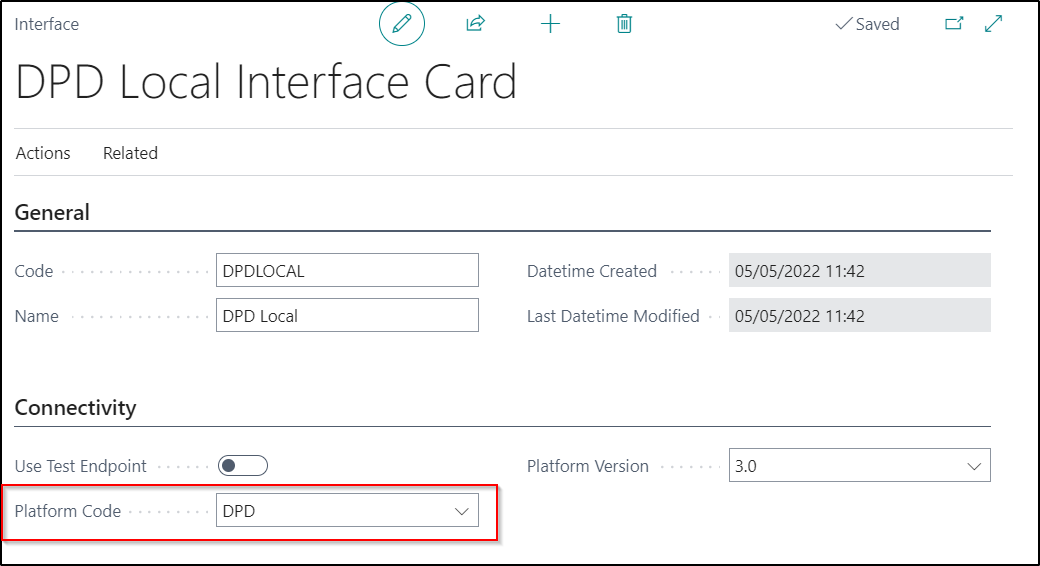Image resolution: width=1040 pixels, height=566 pixels.
Task: Click the Code field containing DPDLOCAL
Action: pyautogui.click(x=347, y=271)
